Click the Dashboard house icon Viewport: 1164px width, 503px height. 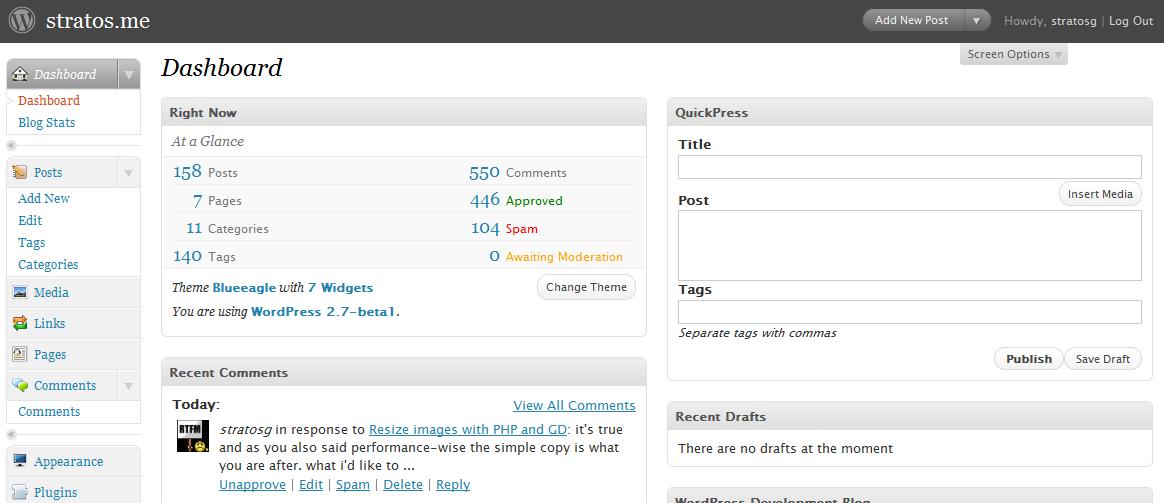20,74
